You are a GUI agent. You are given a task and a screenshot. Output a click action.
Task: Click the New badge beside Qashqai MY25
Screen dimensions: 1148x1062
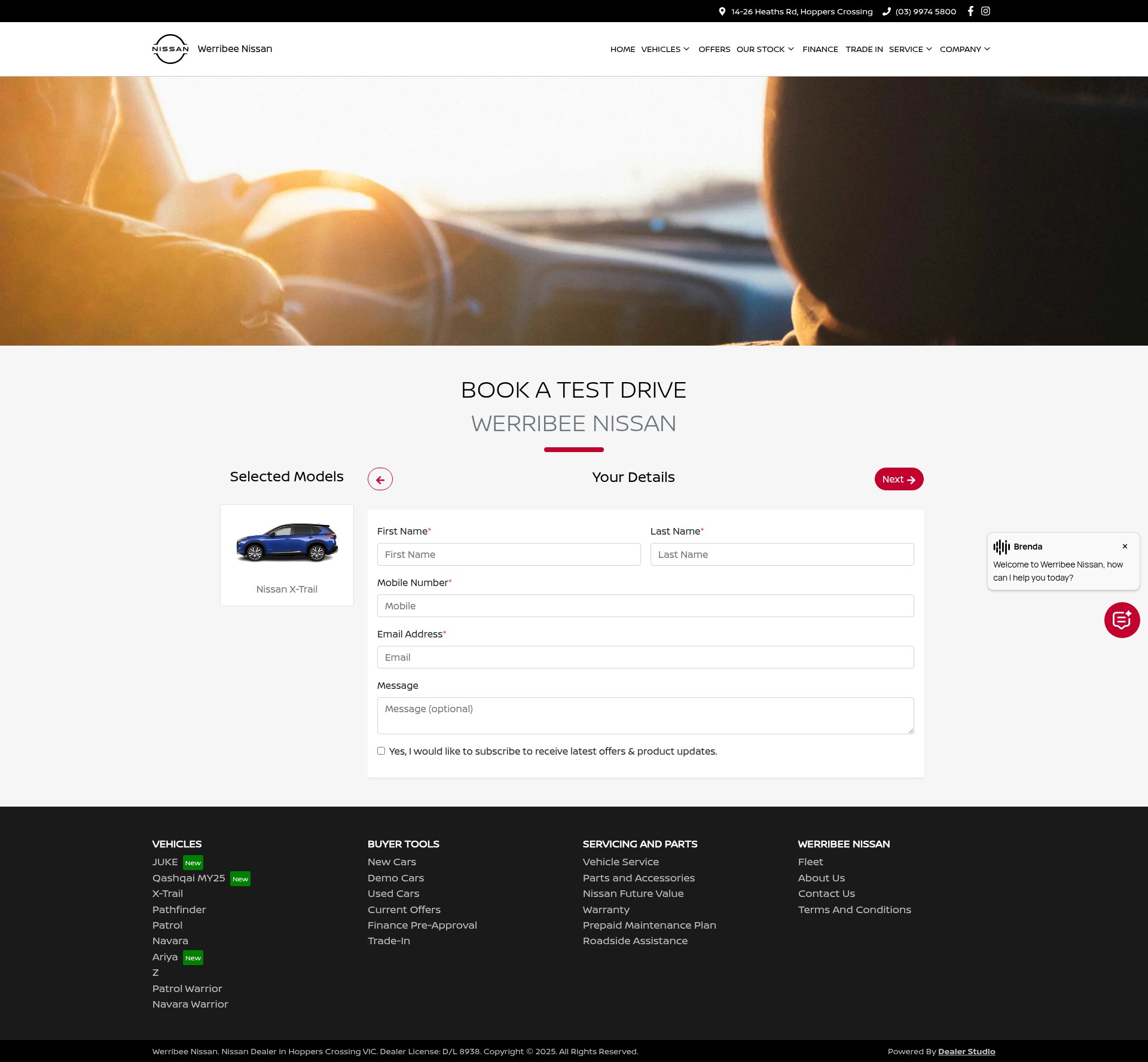(240, 878)
